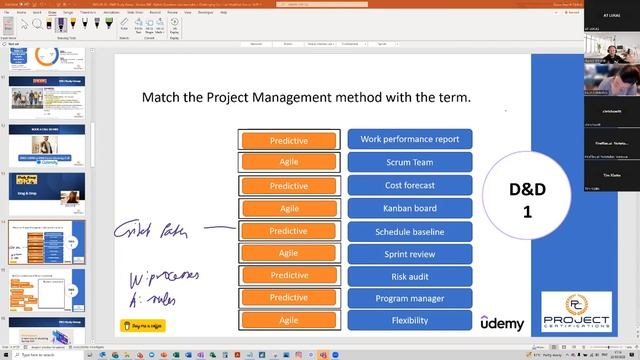This screenshot has height=360, width=640.
Task: Select the Program manager term box
Action: pyautogui.click(x=410, y=298)
